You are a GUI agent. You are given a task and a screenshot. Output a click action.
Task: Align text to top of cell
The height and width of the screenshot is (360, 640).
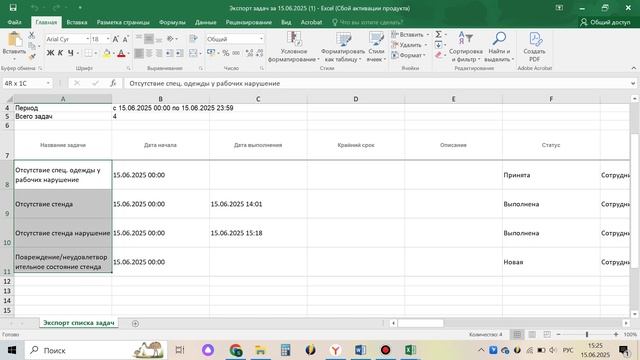139,39
